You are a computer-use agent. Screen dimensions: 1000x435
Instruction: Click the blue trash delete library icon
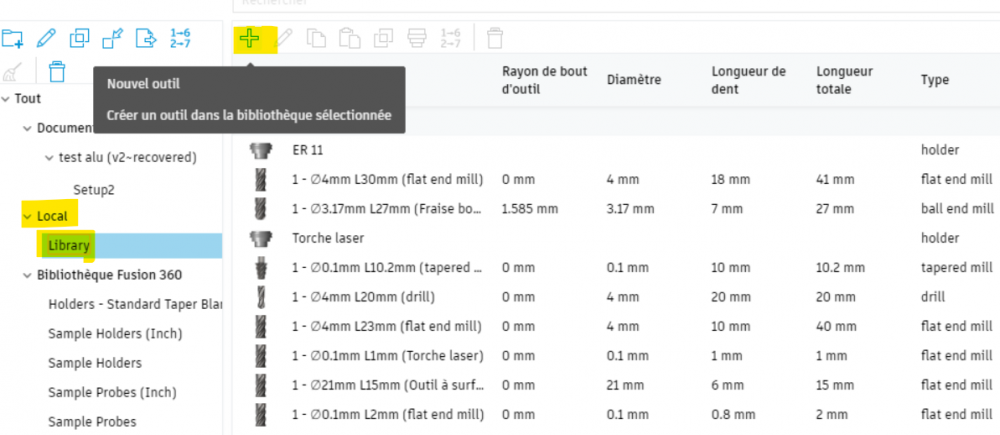[x=57, y=71]
